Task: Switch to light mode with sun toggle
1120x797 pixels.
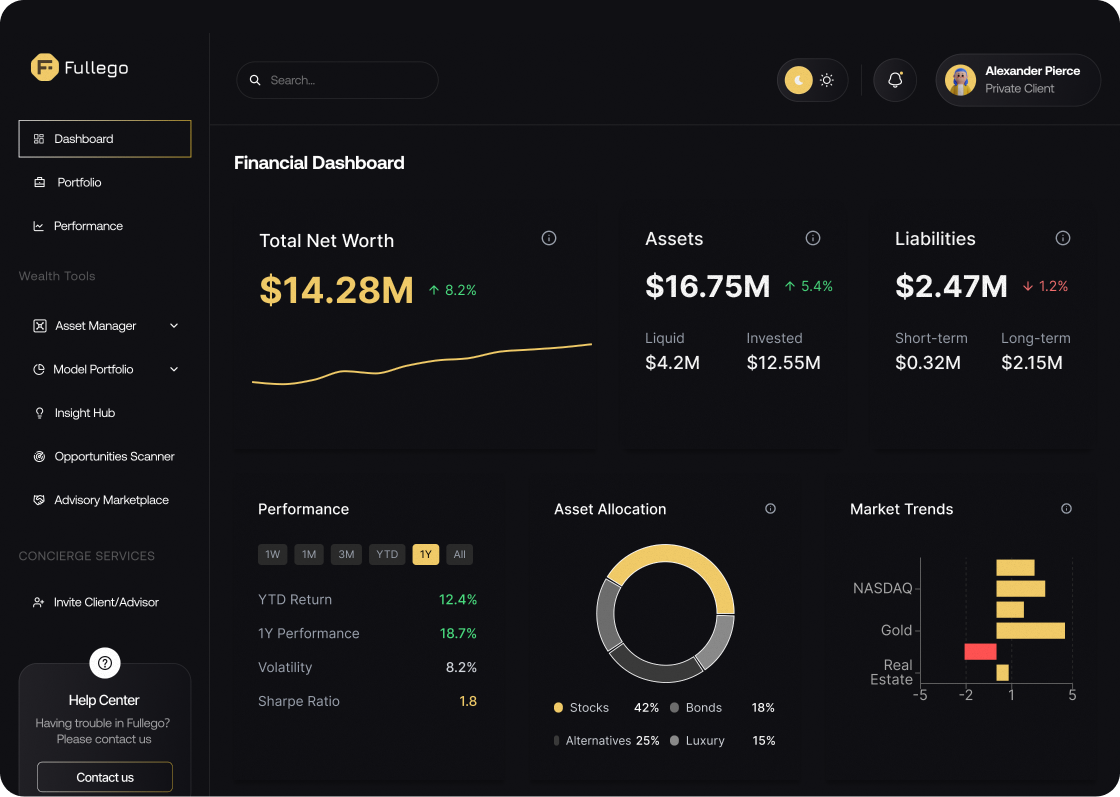Action: (x=826, y=79)
